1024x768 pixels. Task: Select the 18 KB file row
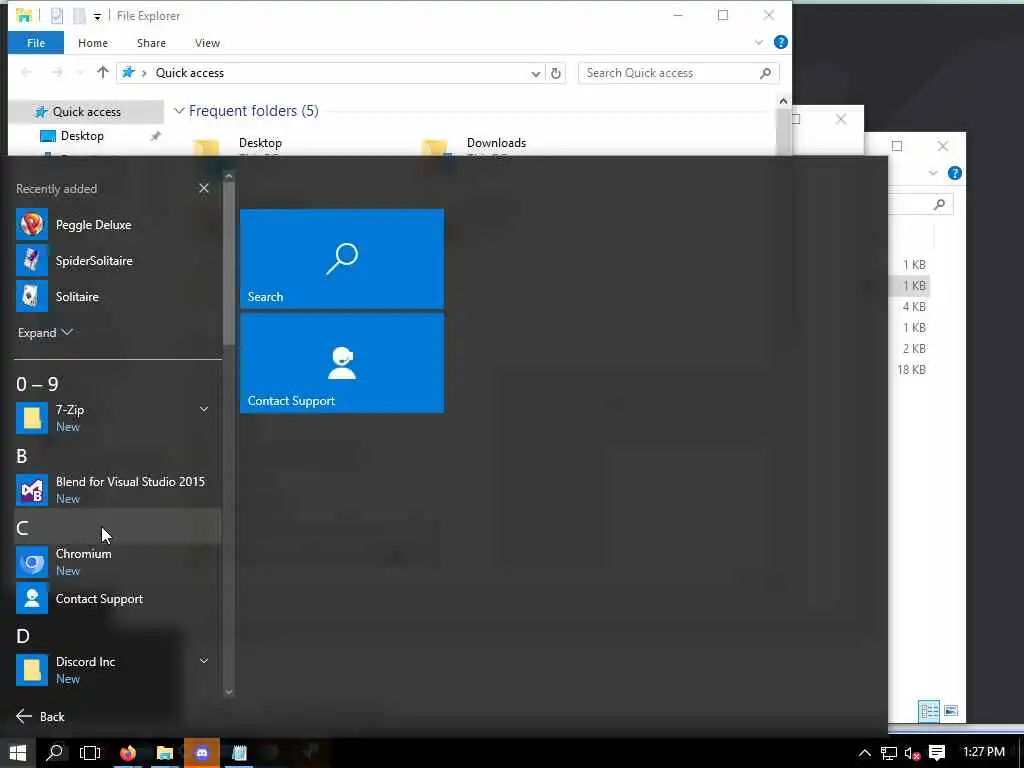pyautogui.click(x=911, y=370)
